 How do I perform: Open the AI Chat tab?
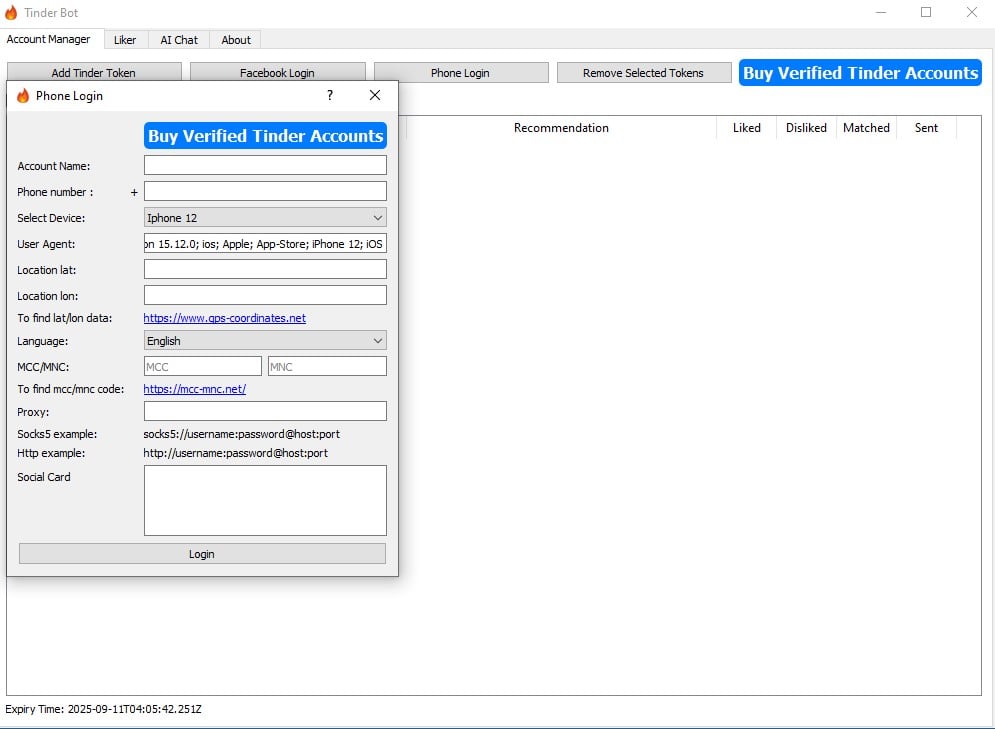[179, 40]
